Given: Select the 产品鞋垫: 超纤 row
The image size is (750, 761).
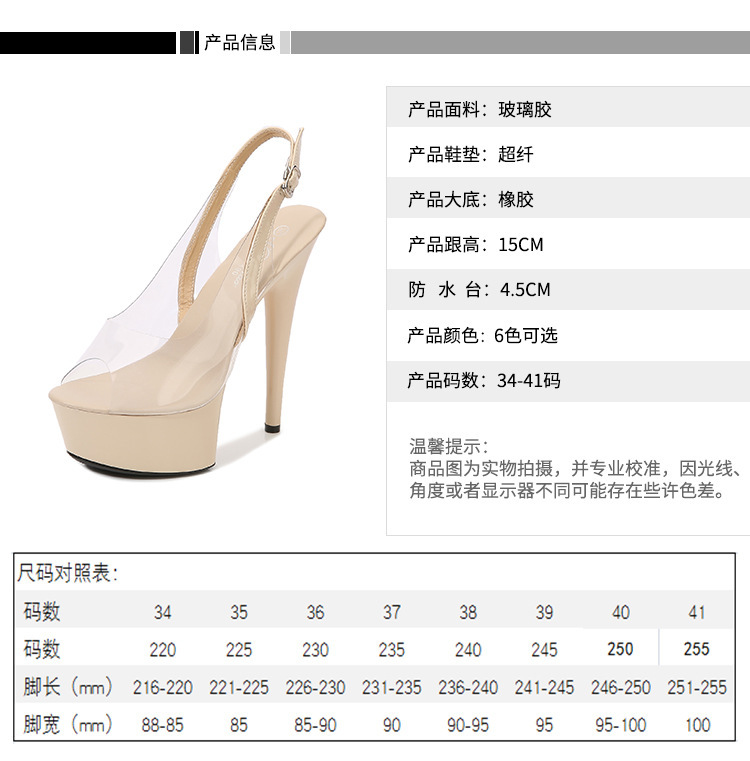Looking at the screenshot, I should [x=568, y=154].
